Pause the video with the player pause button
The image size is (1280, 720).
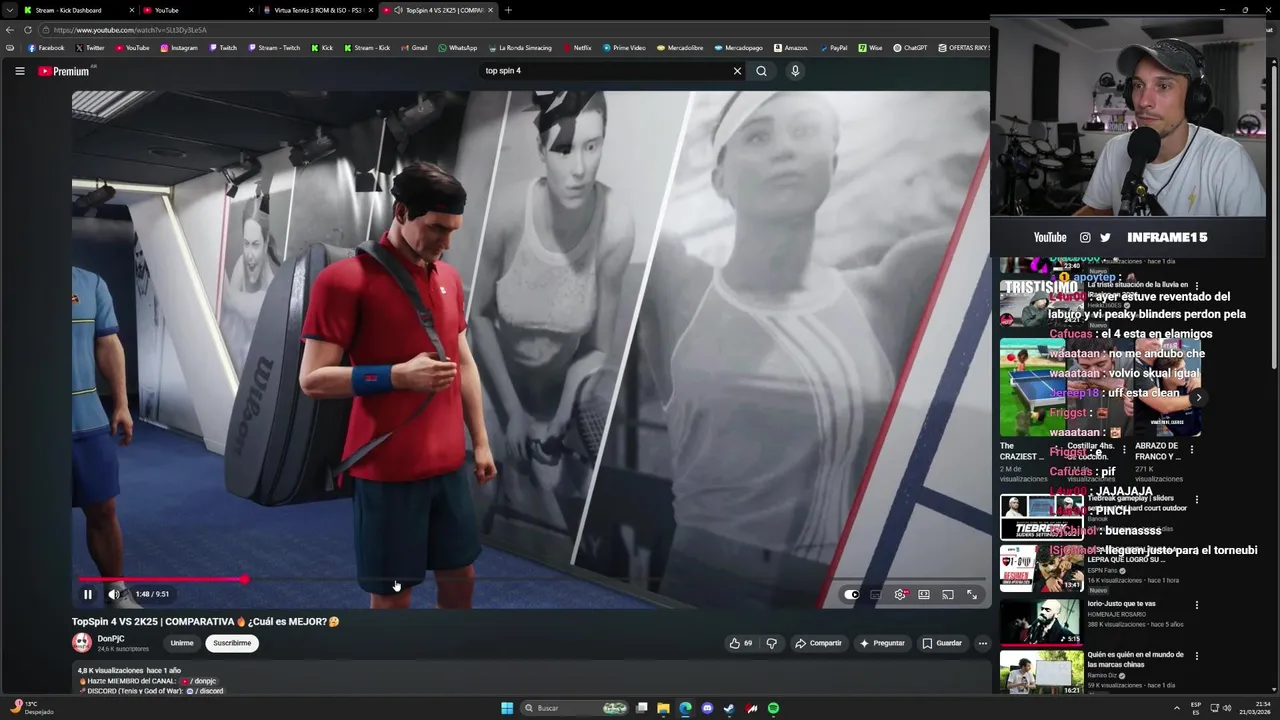tap(87, 594)
